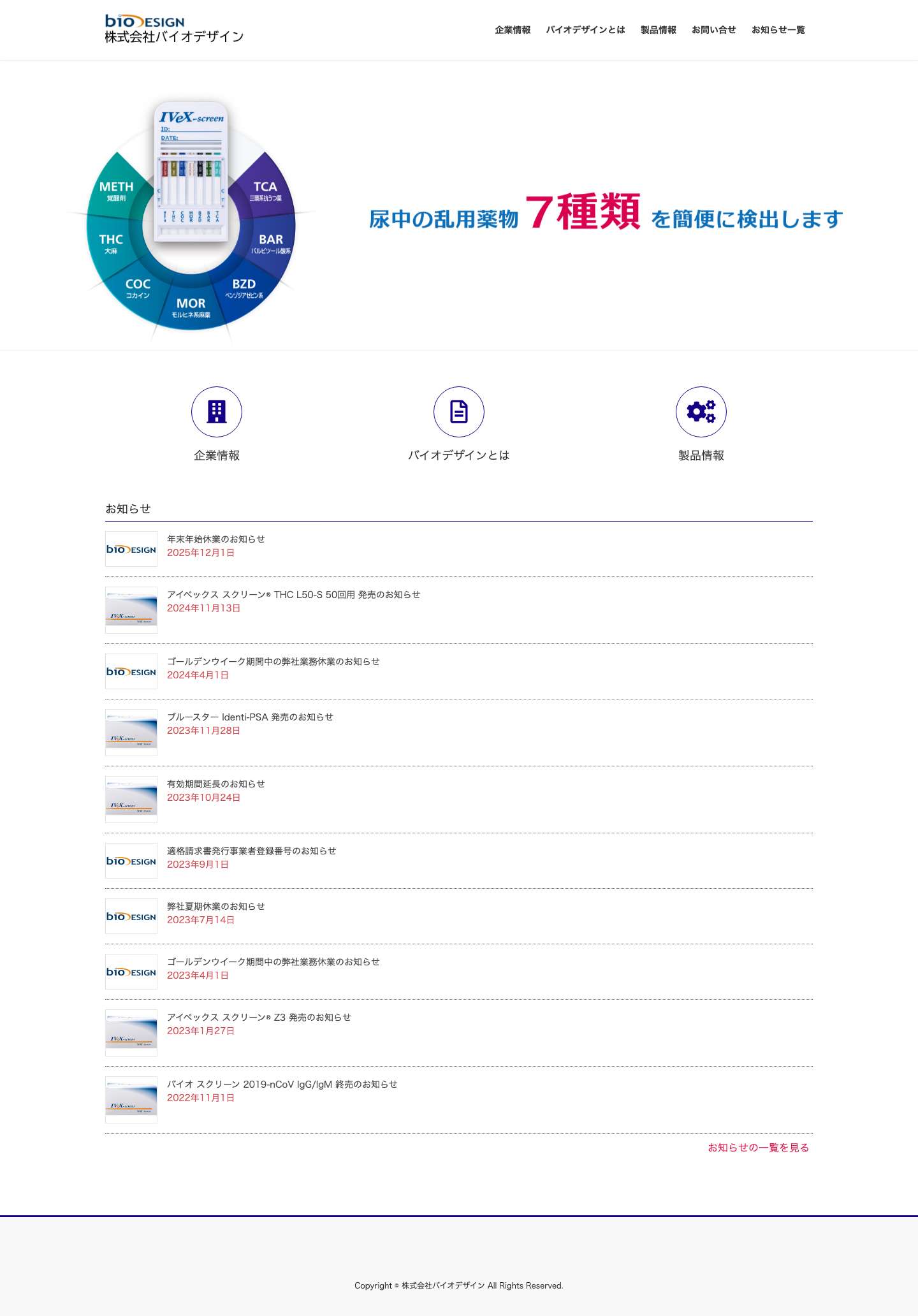The height and width of the screenshot is (1316, 918).
Task: Click the date 2022年11月1日
Action: [x=201, y=1098]
